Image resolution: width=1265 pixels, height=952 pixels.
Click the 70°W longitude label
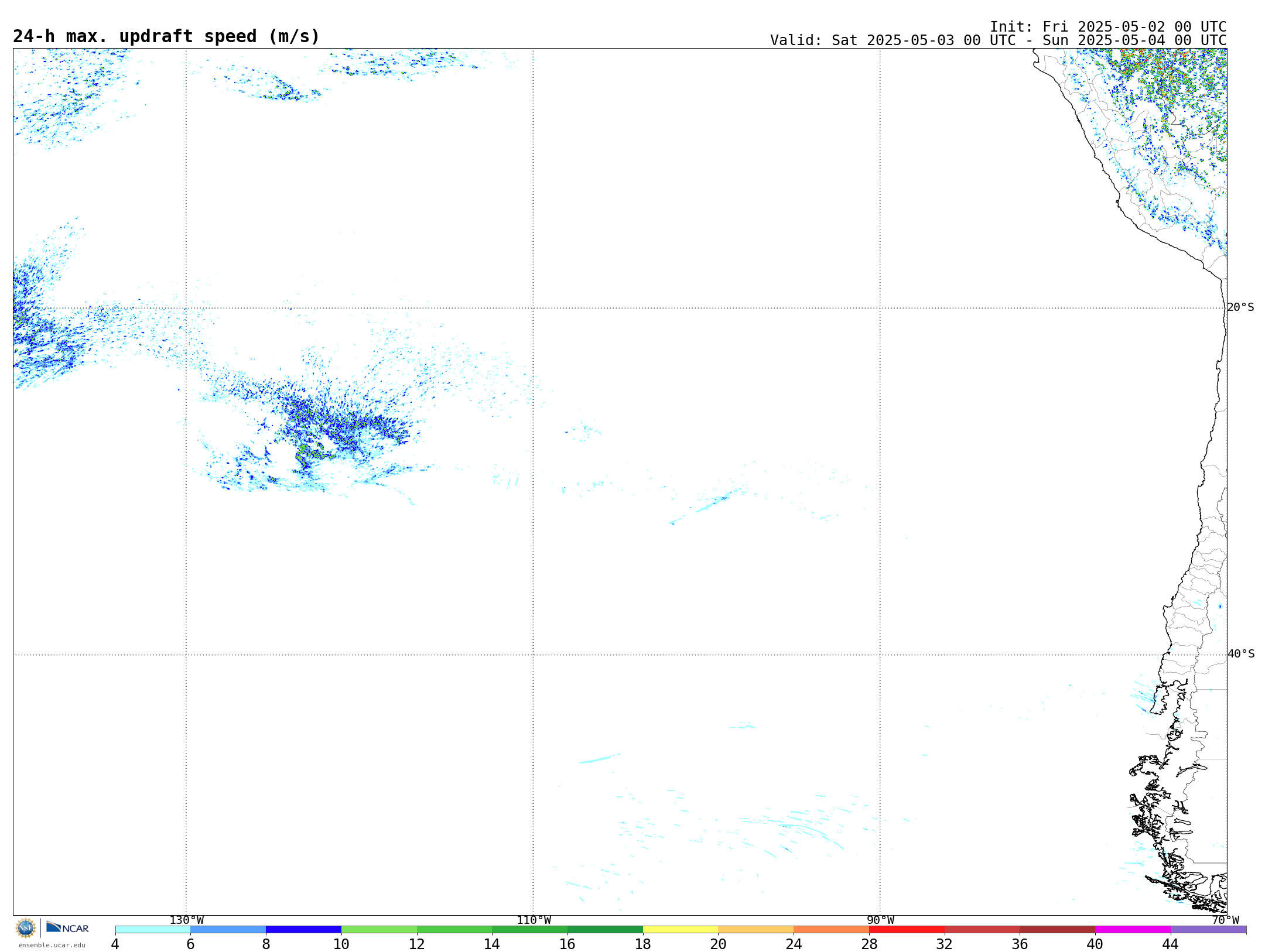1225,920
